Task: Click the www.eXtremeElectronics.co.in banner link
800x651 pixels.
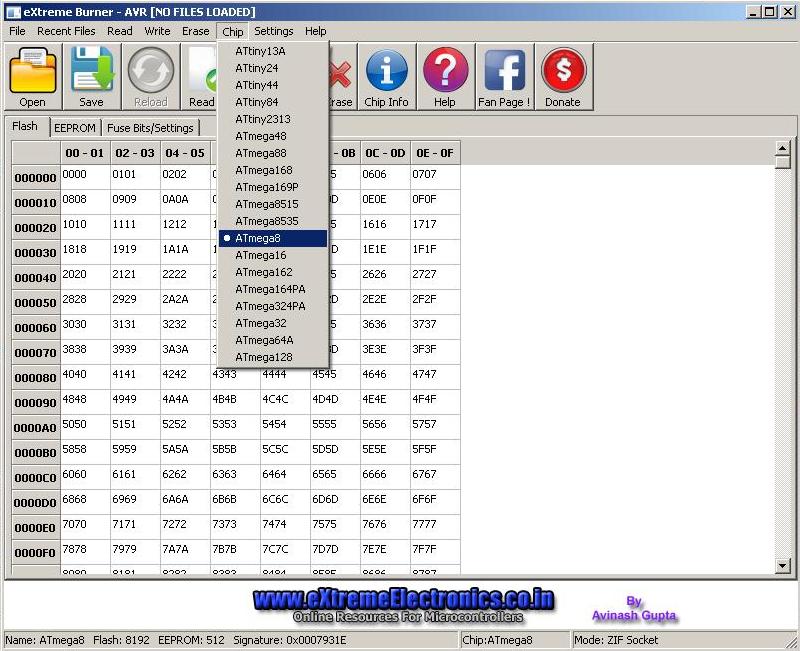Action: click(x=404, y=599)
